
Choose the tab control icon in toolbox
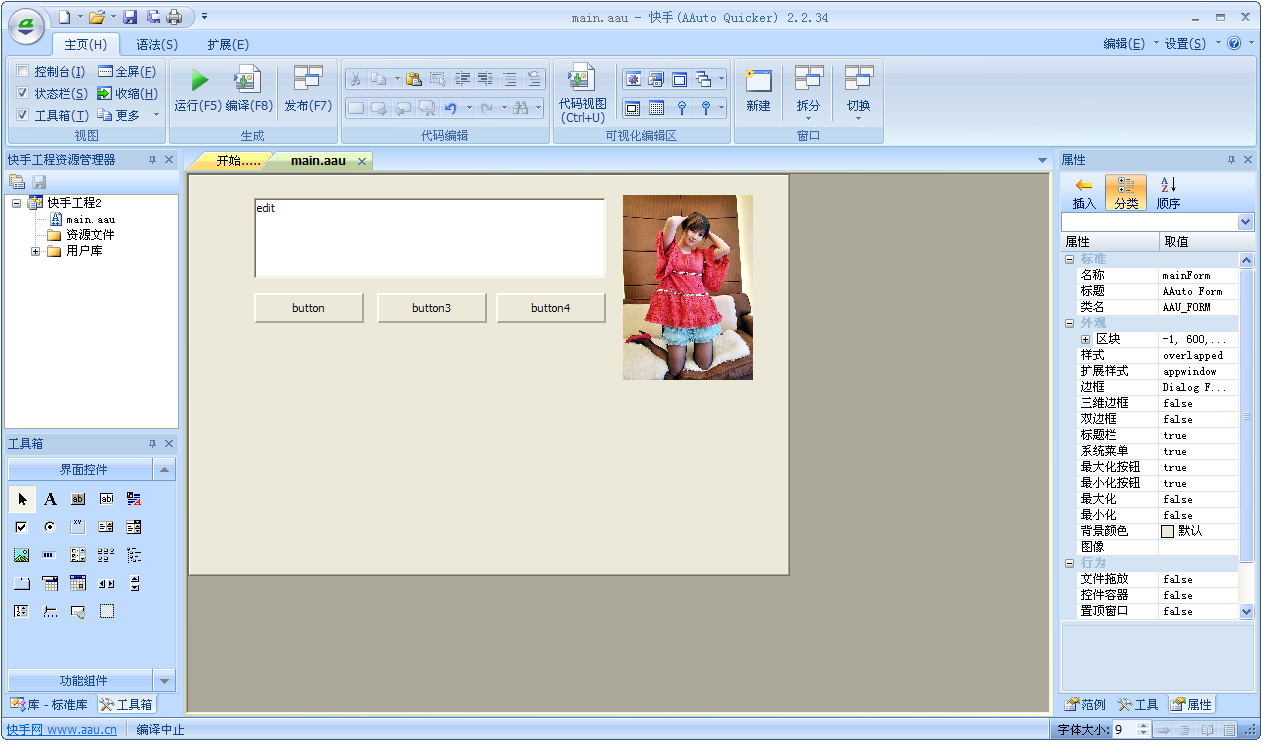(x=22, y=583)
